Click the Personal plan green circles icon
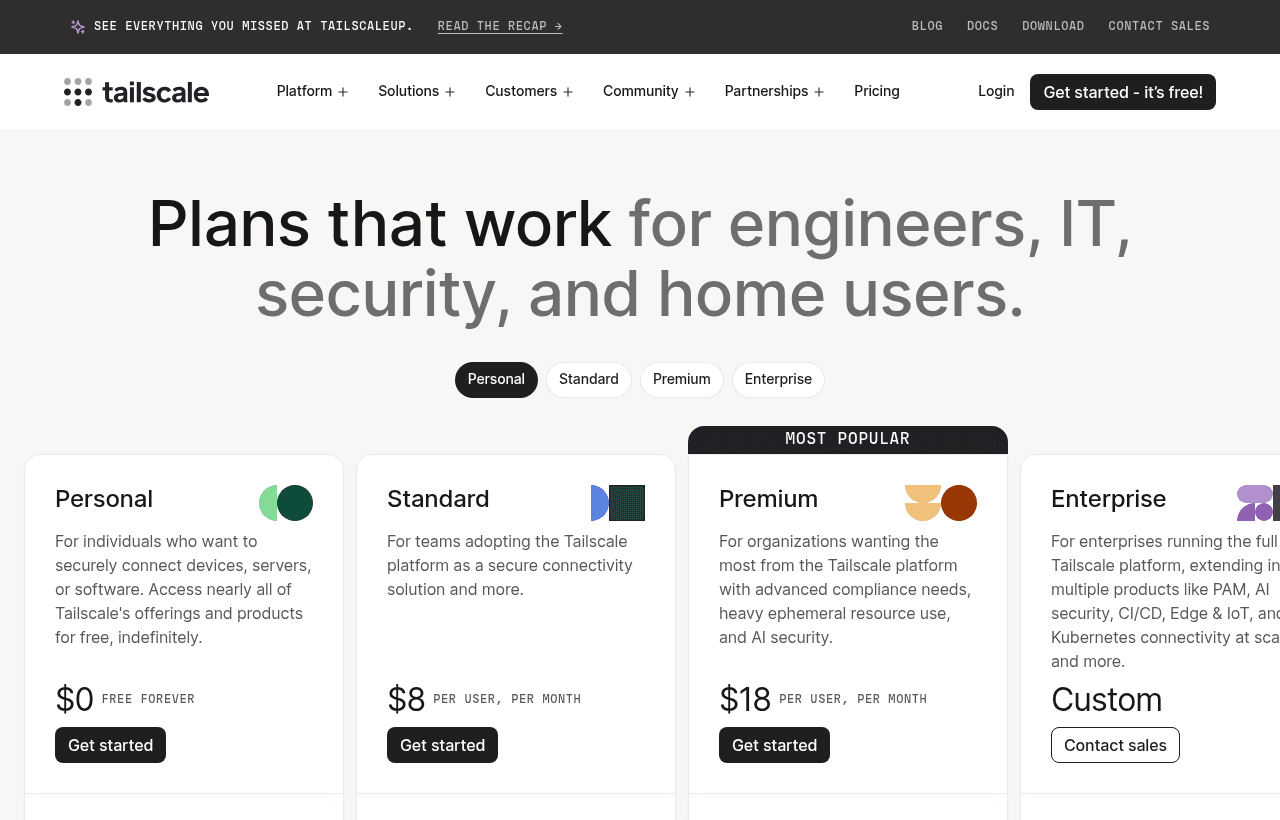This screenshot has height=820, width=1280. tap(286, 503)
